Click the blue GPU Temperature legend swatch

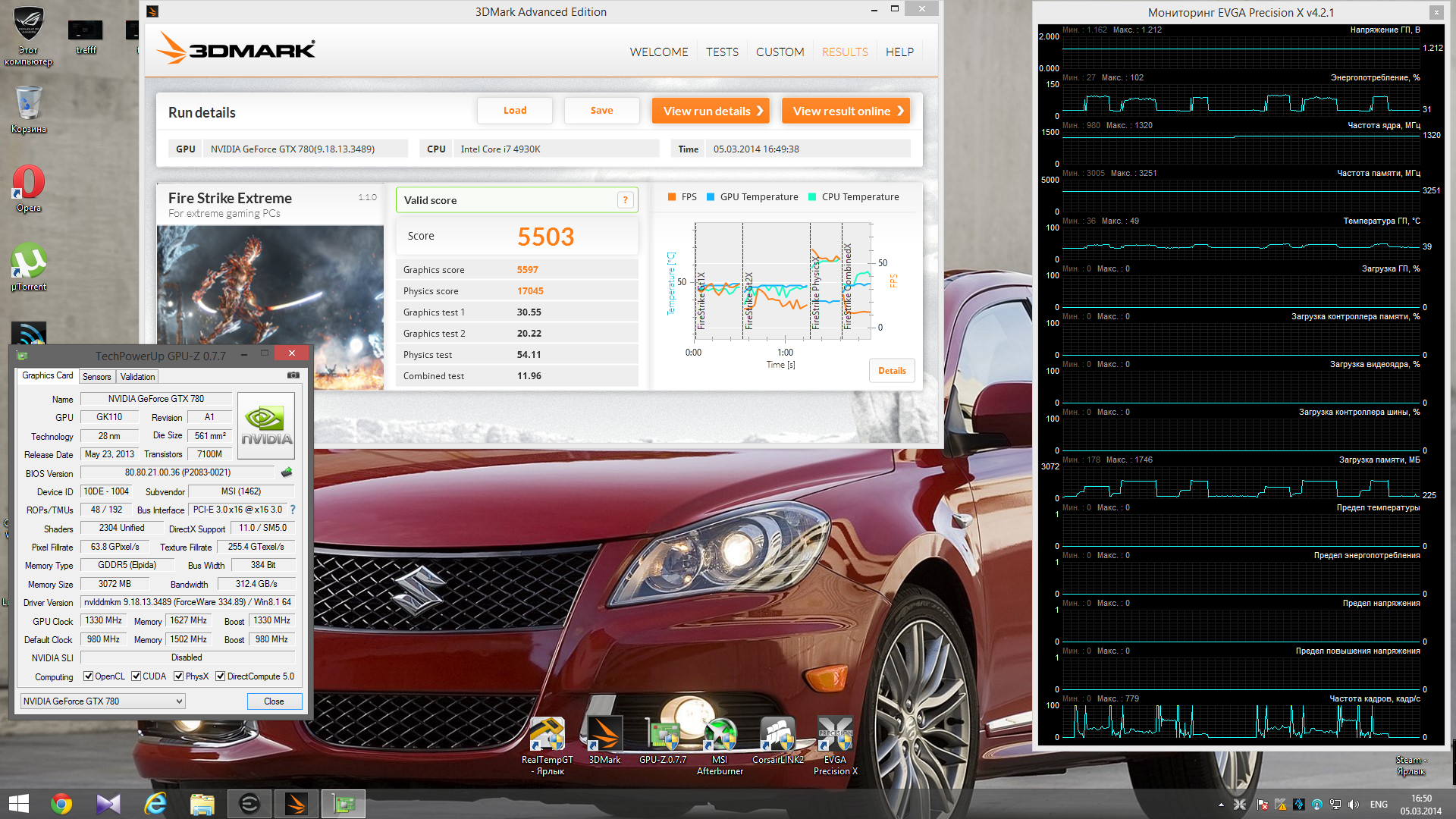click(711, 197)
